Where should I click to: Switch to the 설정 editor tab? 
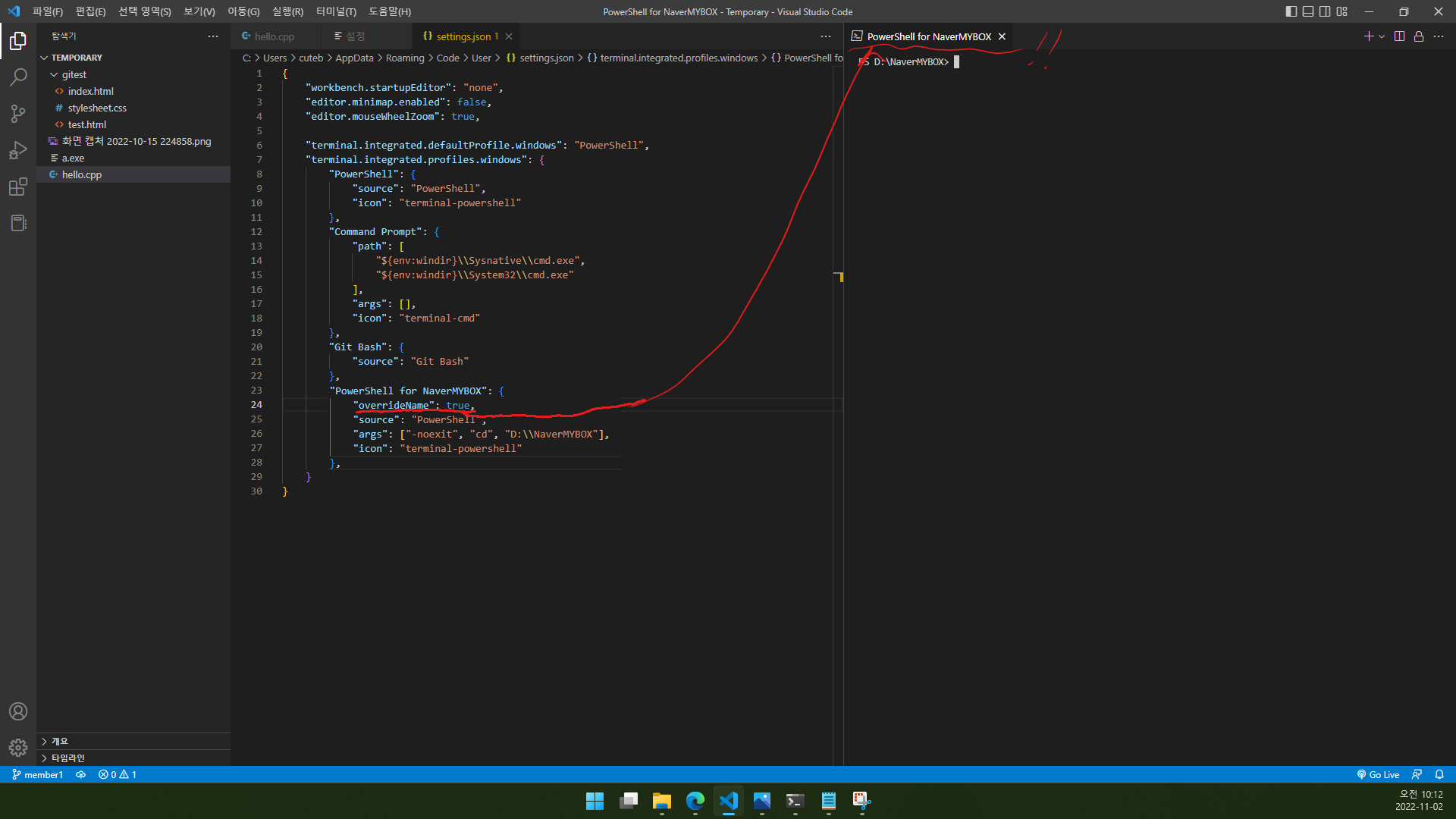tap(356, 36)
